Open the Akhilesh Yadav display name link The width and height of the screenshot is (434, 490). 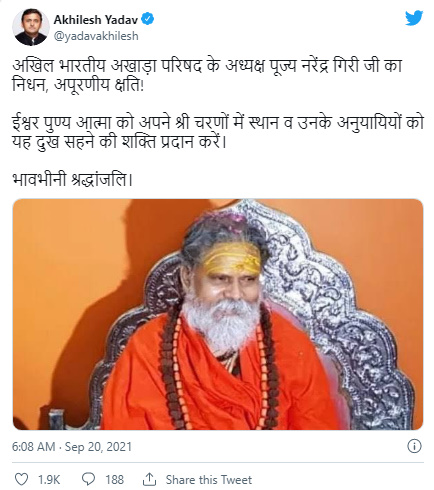tap(96, 20)
